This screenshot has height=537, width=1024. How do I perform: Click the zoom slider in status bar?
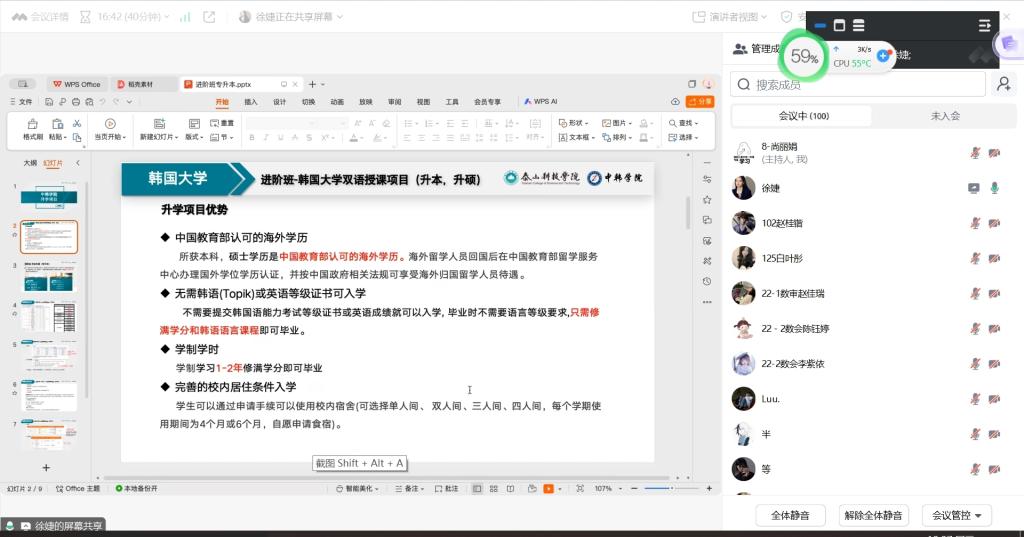pyautogui.click(x=671, y=489)
